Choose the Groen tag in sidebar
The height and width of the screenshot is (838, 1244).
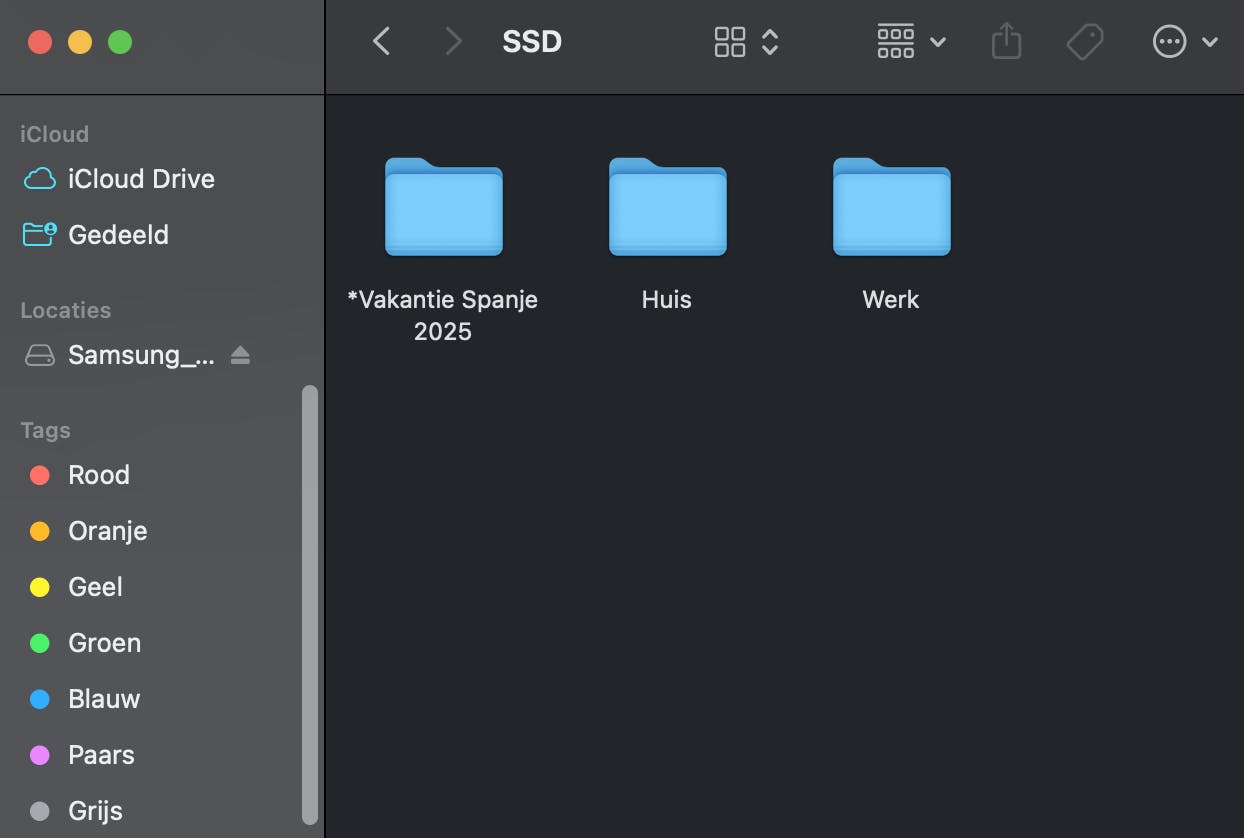(104, 643)
